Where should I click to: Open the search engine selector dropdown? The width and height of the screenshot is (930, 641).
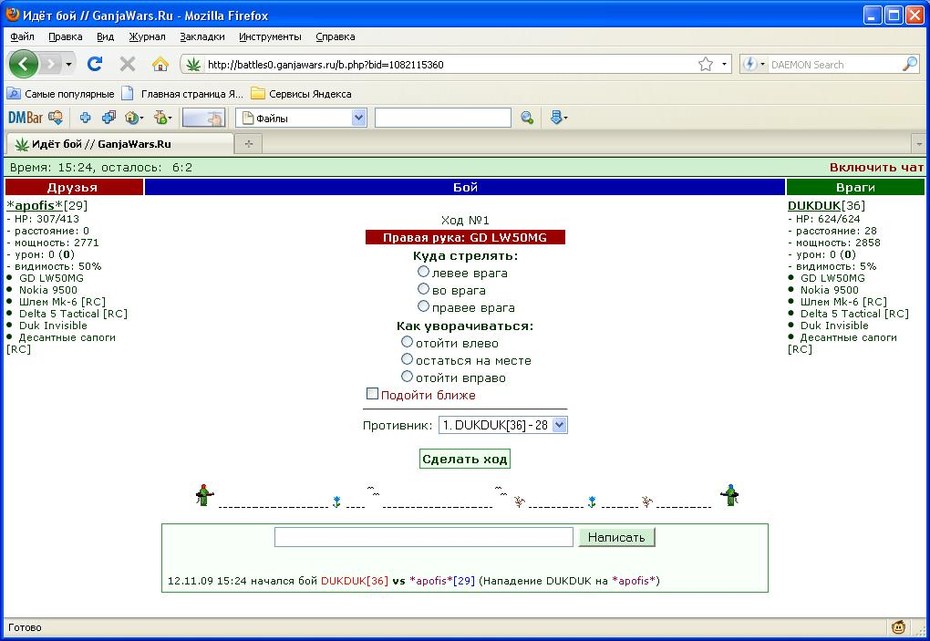(754, 64)
